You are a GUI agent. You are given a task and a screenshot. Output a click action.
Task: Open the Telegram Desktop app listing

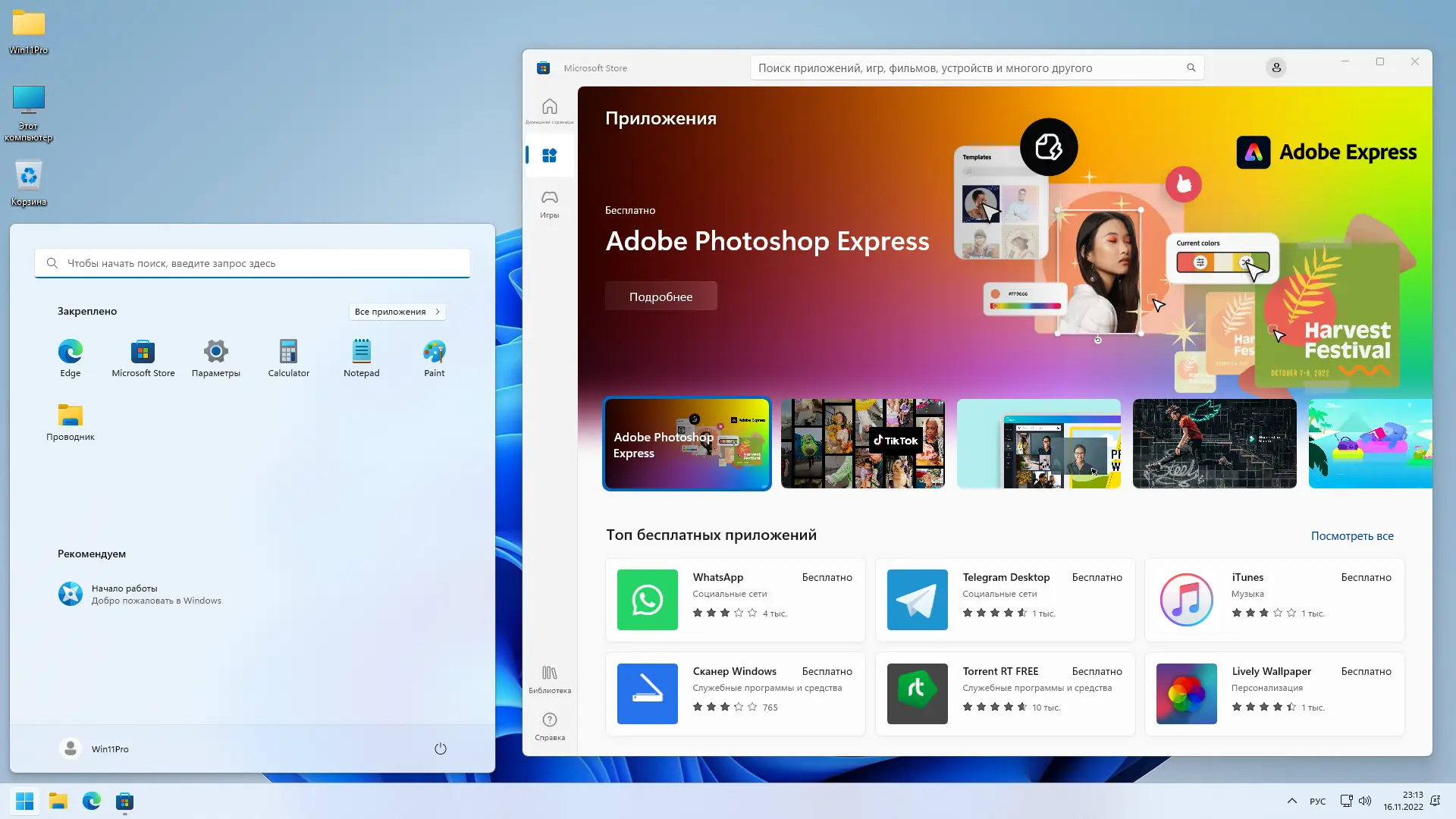pyautogui.click(x=1005, y=599)
